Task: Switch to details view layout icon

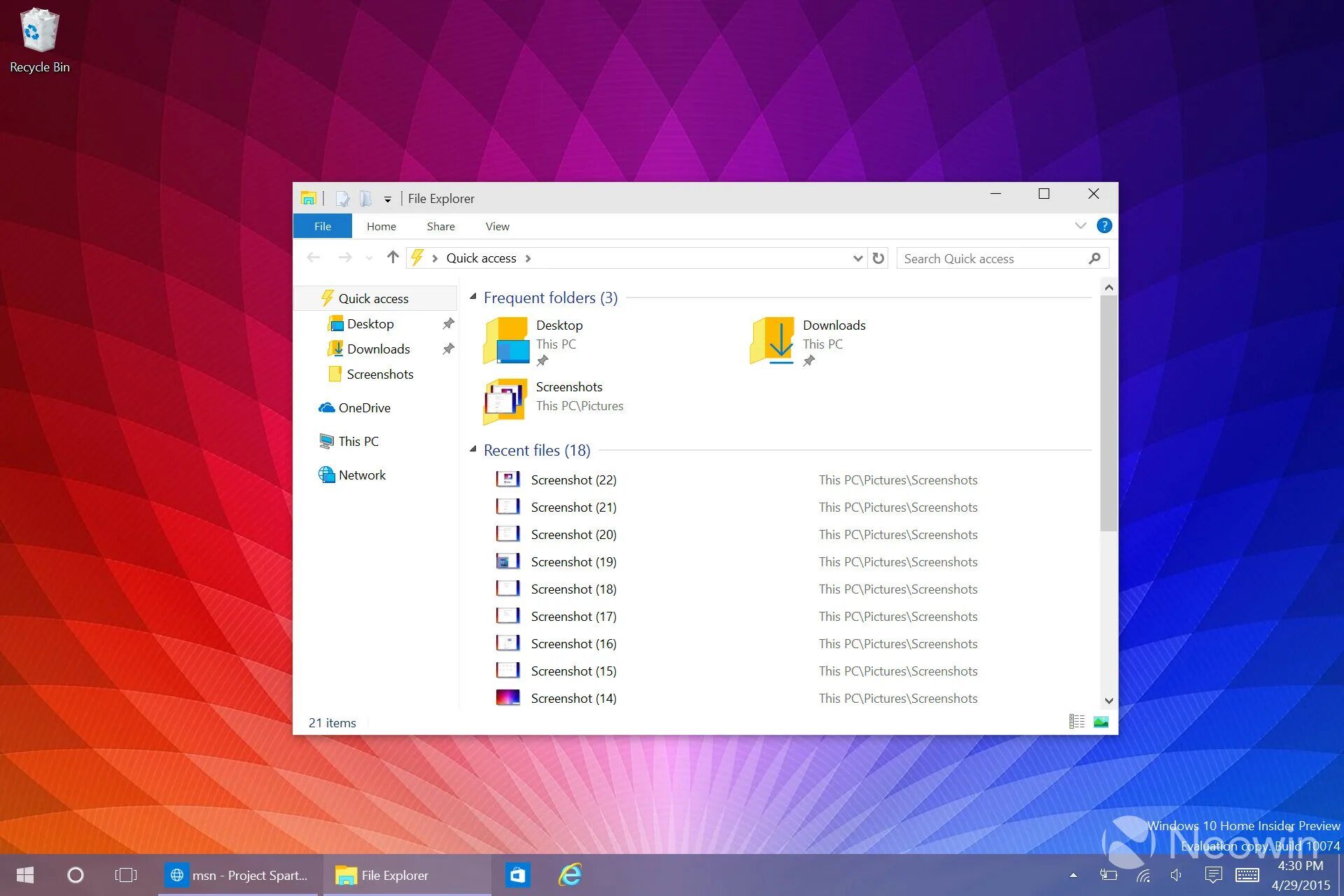Action: 1077,722
